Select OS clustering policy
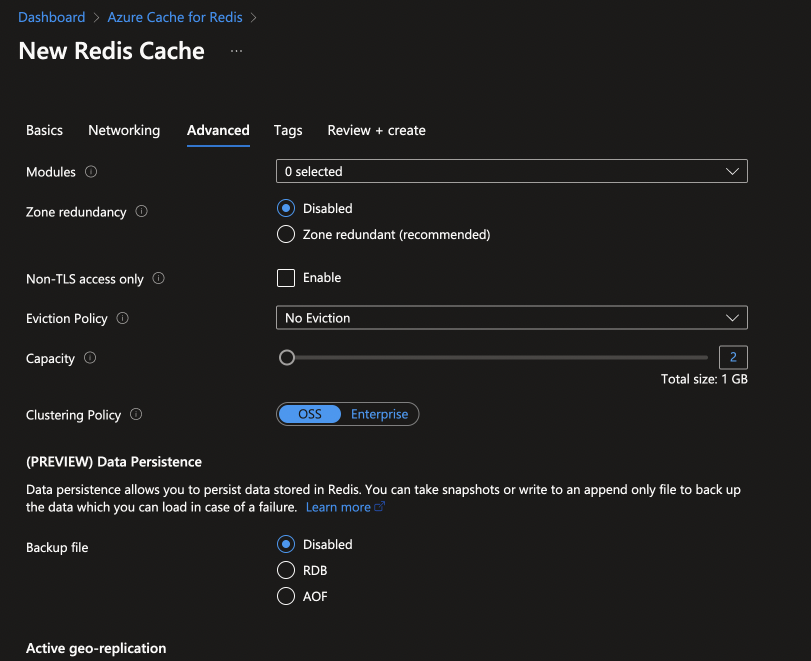 (x=310, y=414)
